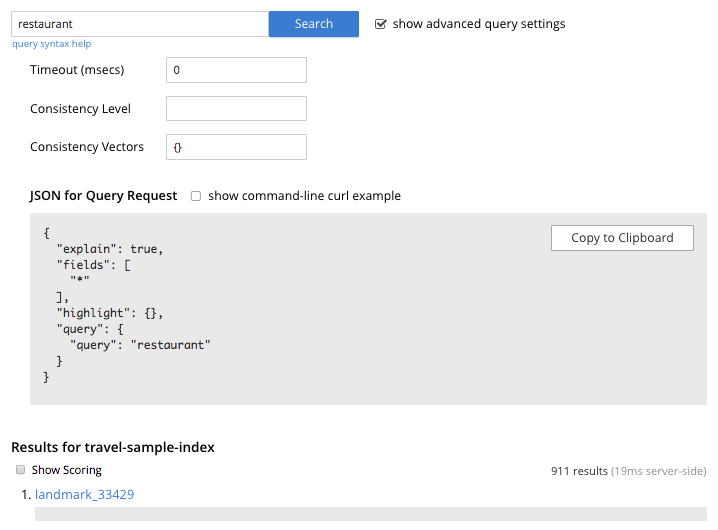Select the Timeout (msecs) input field
Screen dimensions: 718x530
click(x=236, y=70)
